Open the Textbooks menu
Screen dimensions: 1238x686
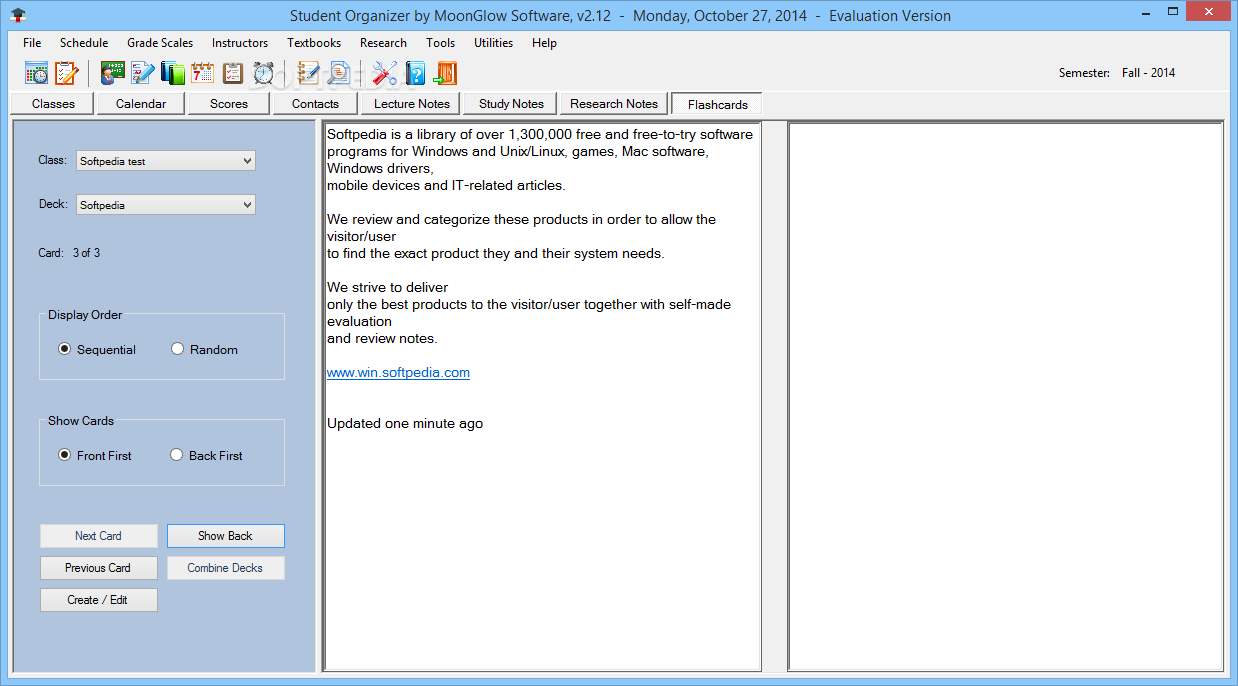(314, 43)
